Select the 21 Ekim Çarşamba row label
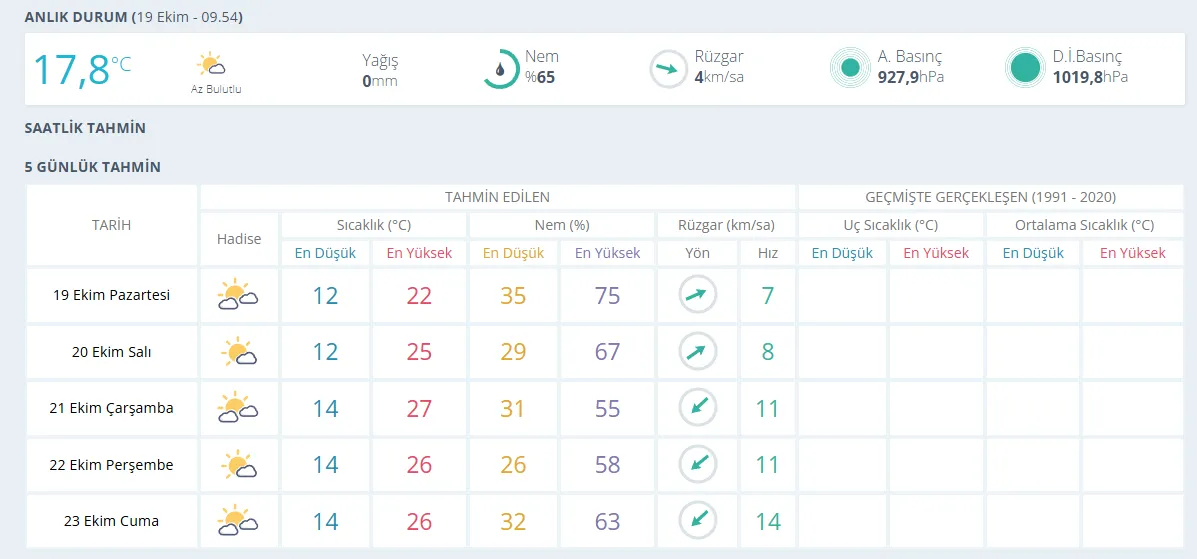Image resolution: width=1197 pixels, height=559 pixels. coord(111,408)
